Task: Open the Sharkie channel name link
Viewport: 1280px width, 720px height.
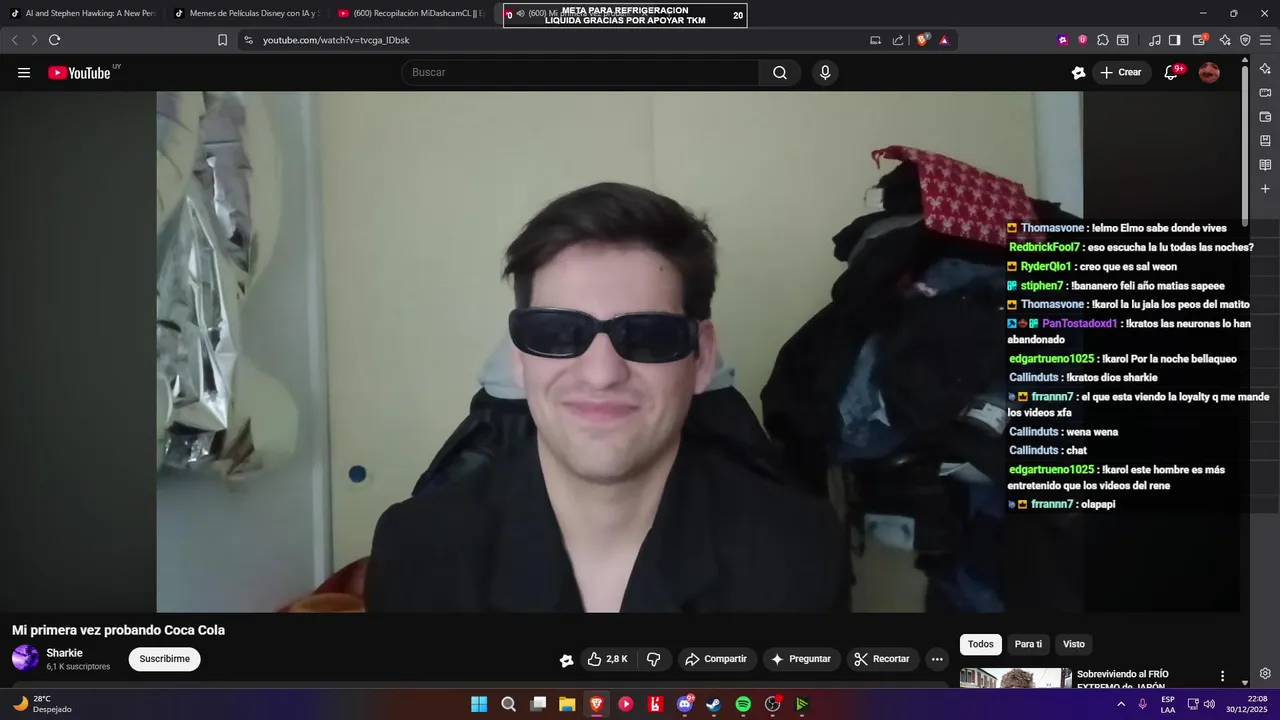Action: [x=64, y=653]
